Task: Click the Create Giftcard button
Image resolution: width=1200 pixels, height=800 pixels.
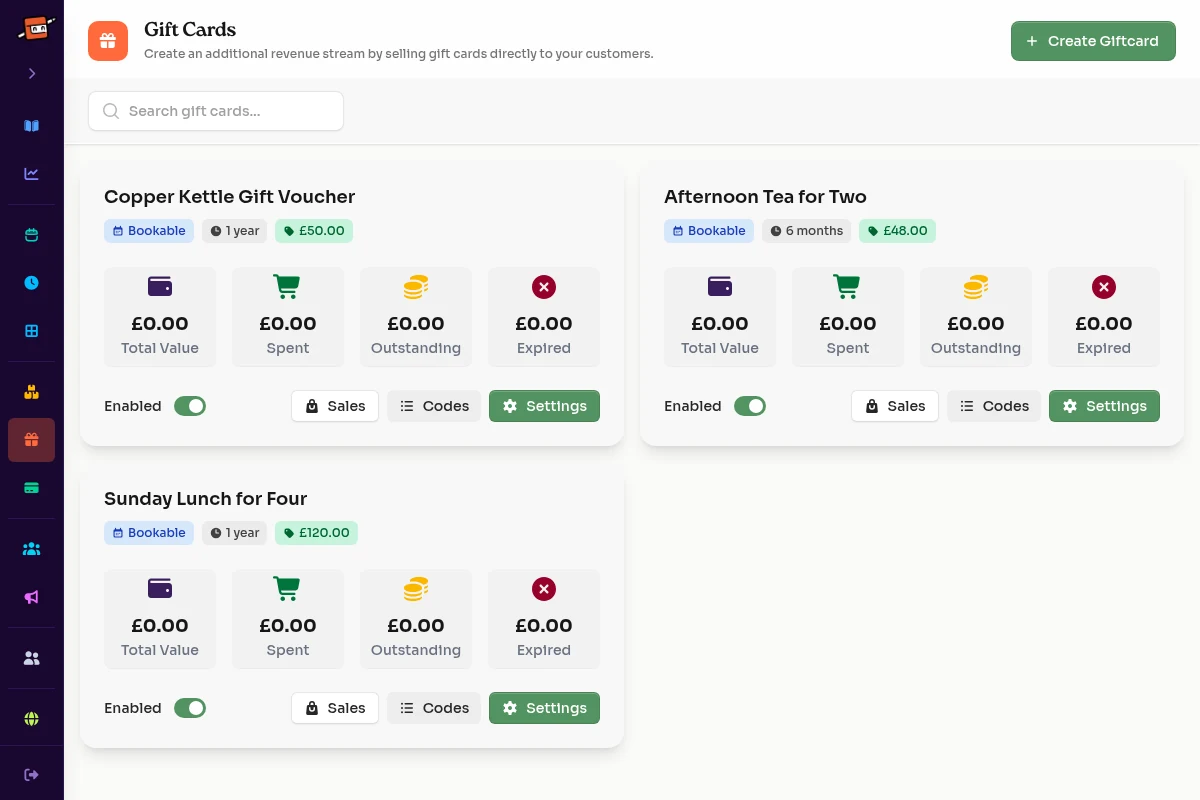Action: tap(1093, 41)
